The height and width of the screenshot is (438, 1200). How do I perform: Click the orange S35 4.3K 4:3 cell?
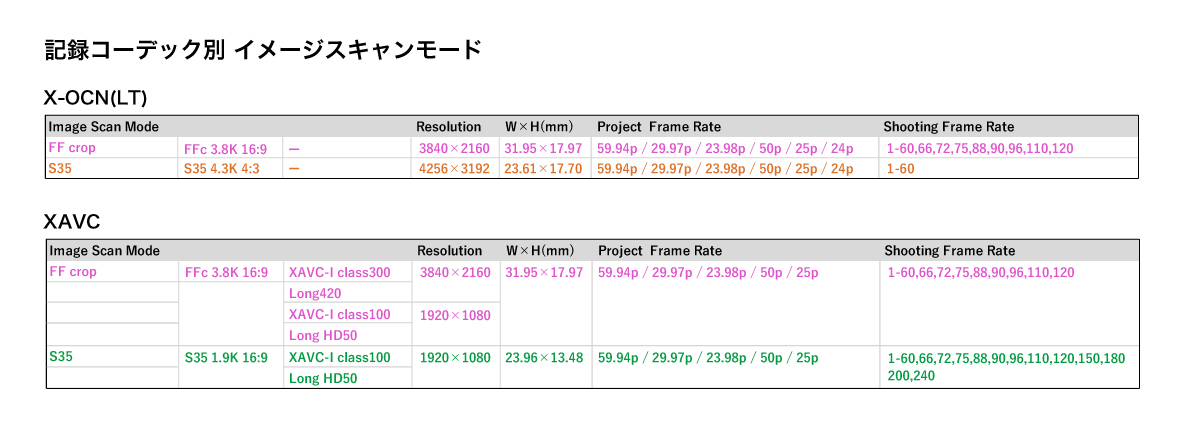(x=221, y=169)
